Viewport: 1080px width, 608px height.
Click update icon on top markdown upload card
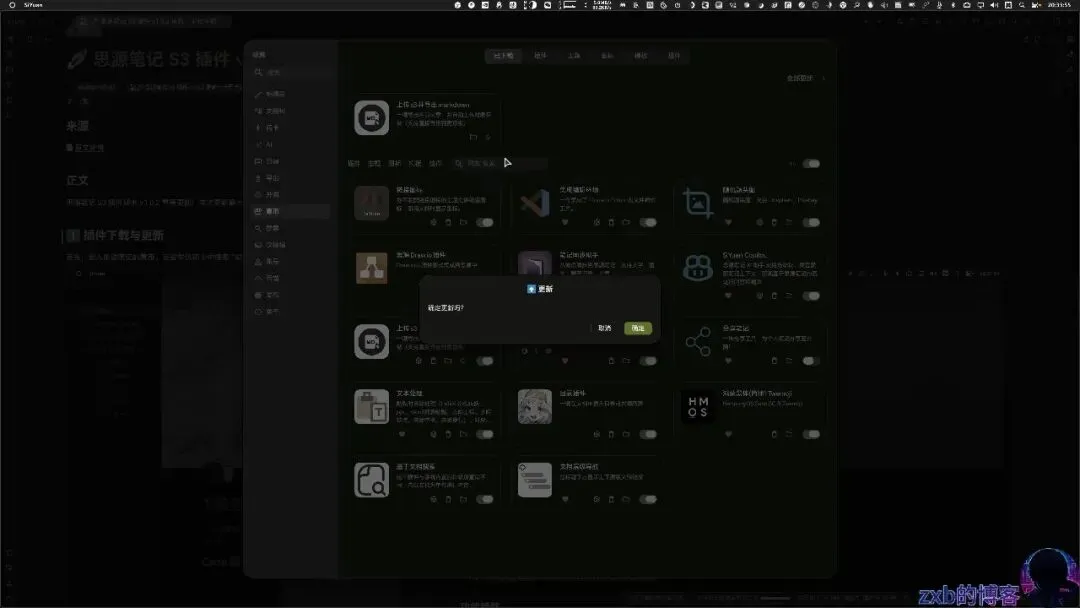pyautogui.click(x=488, y=138)
